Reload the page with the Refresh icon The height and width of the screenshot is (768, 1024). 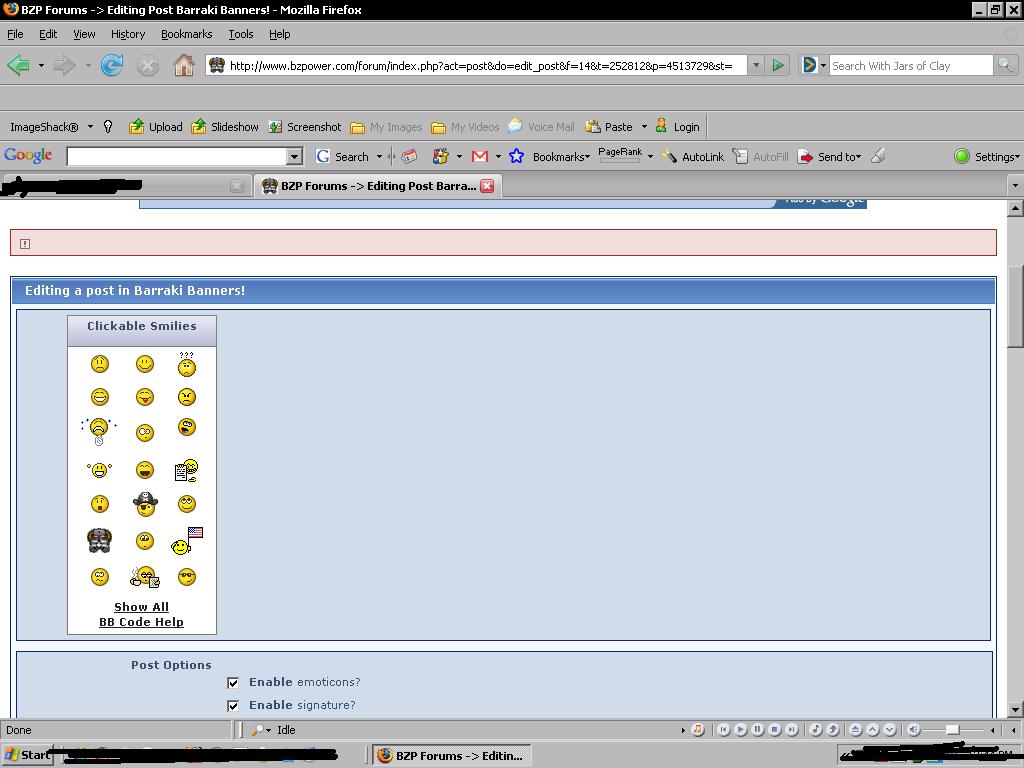(x=112, y=65)
